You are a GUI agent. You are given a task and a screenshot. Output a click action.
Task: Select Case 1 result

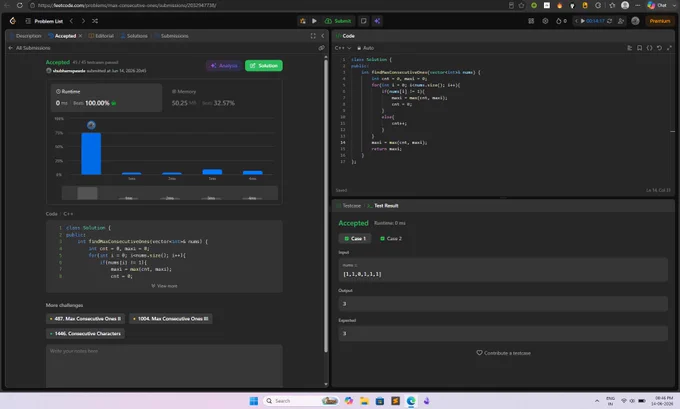[x=355, y=239]
